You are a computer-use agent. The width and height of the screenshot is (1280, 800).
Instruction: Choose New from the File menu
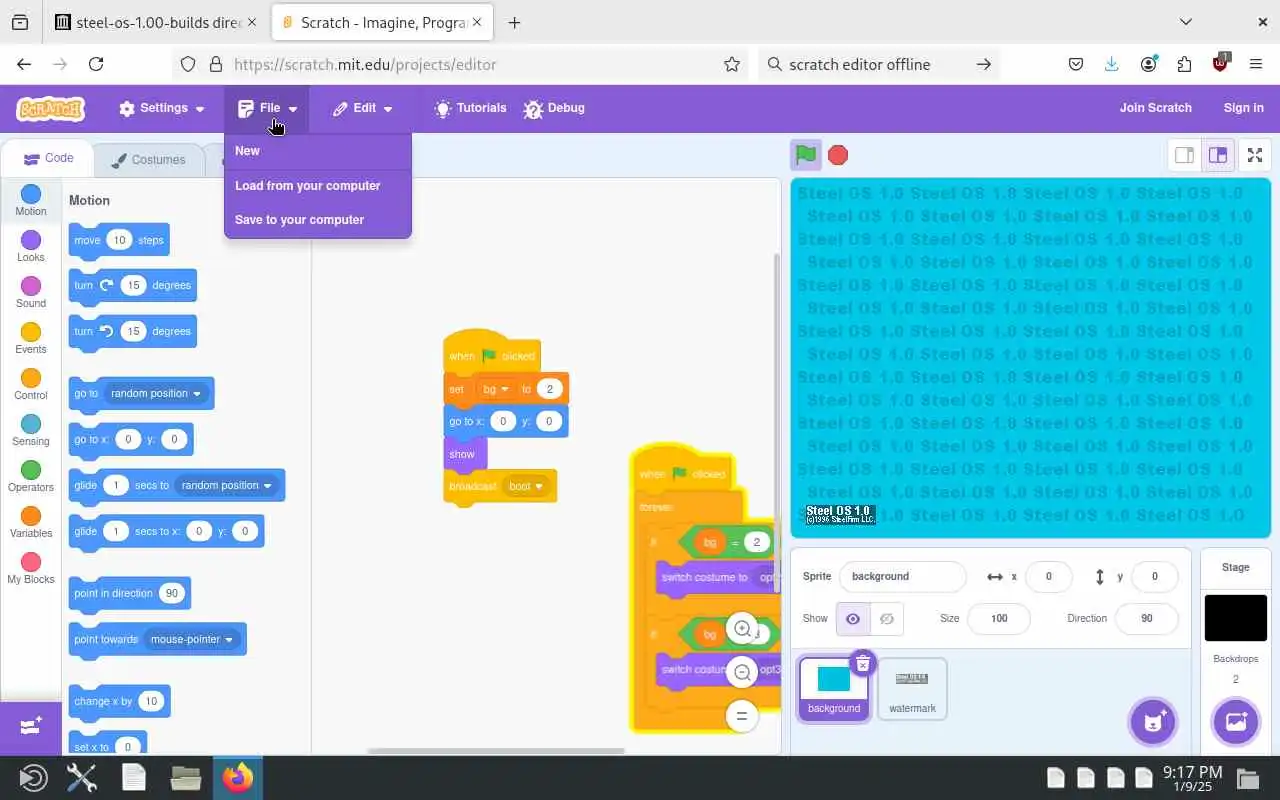coord(318,151)
